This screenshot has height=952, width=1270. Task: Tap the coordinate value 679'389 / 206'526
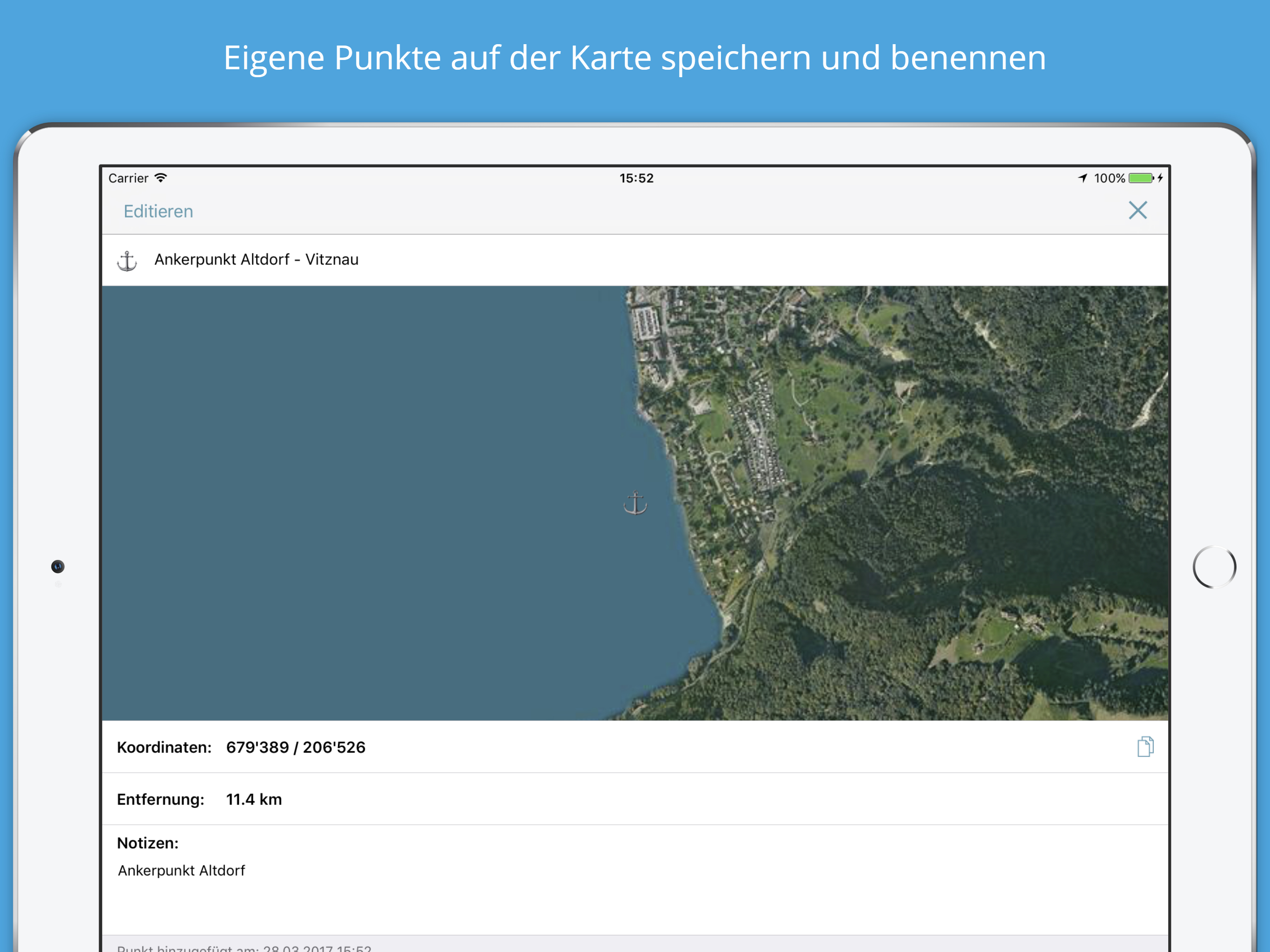[x=295, y=747]
